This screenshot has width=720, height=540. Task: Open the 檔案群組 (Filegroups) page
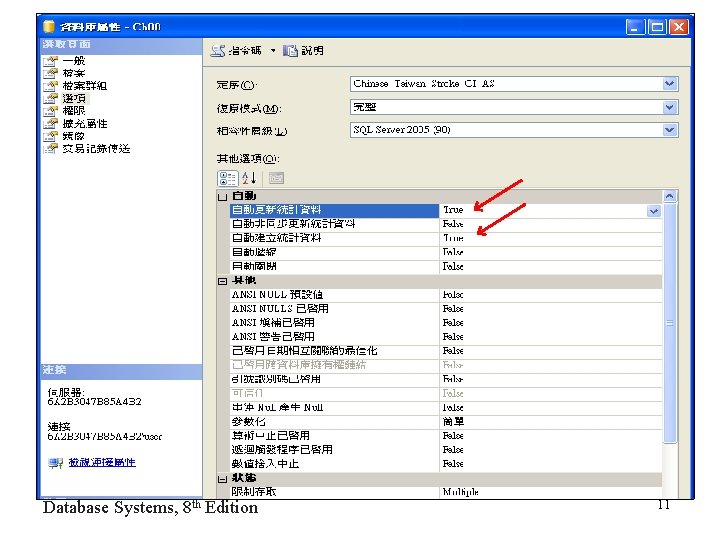pyautogui.click(x=85, y=85)
